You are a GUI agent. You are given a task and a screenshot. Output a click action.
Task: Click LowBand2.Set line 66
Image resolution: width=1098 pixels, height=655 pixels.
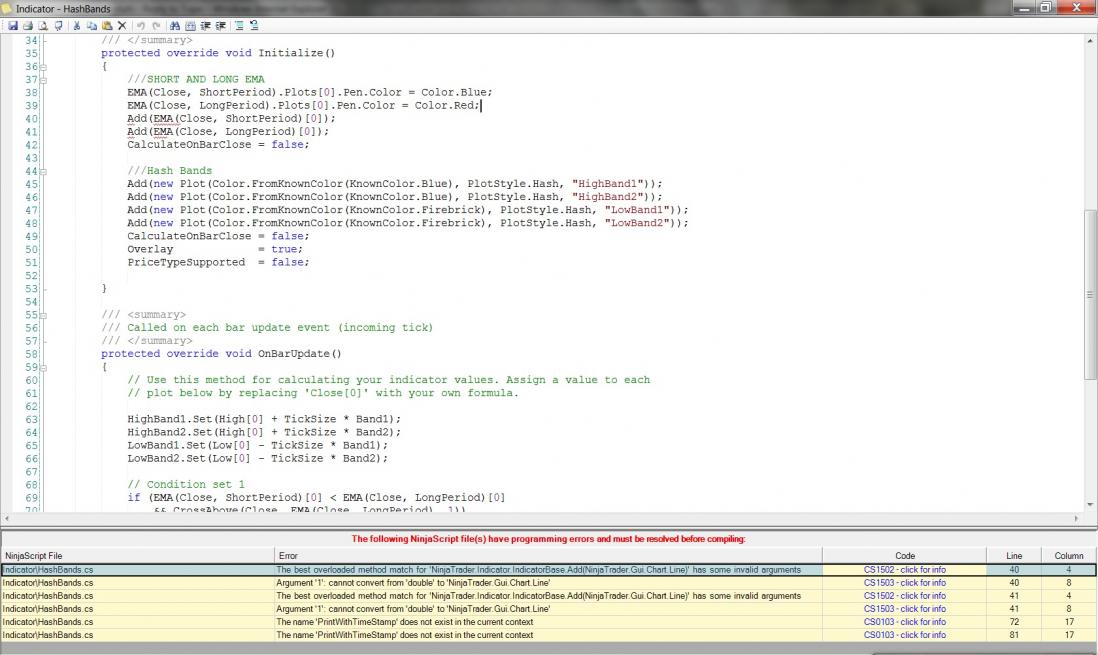[x=257, y=459]
